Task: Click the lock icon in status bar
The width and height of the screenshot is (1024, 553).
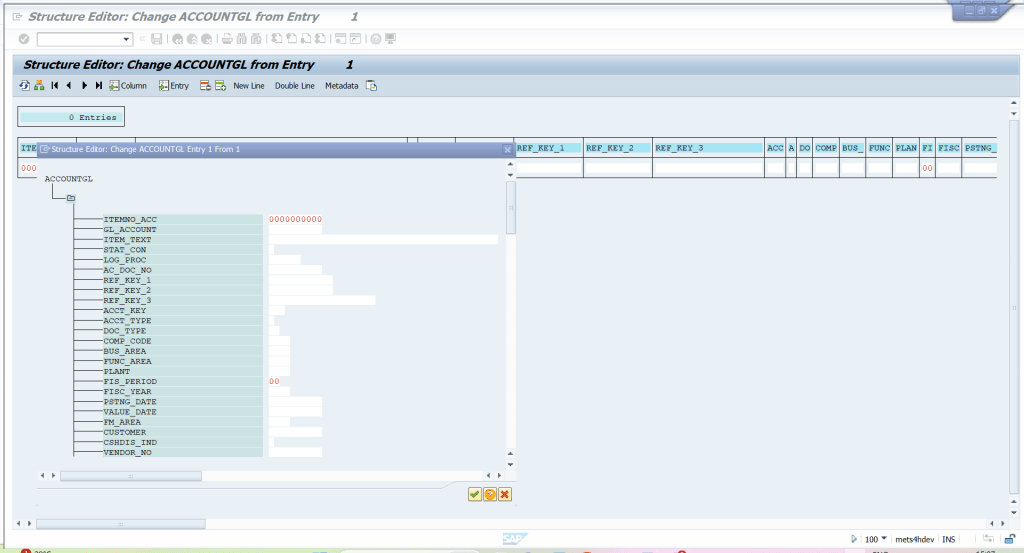Action: point(1010,539)
